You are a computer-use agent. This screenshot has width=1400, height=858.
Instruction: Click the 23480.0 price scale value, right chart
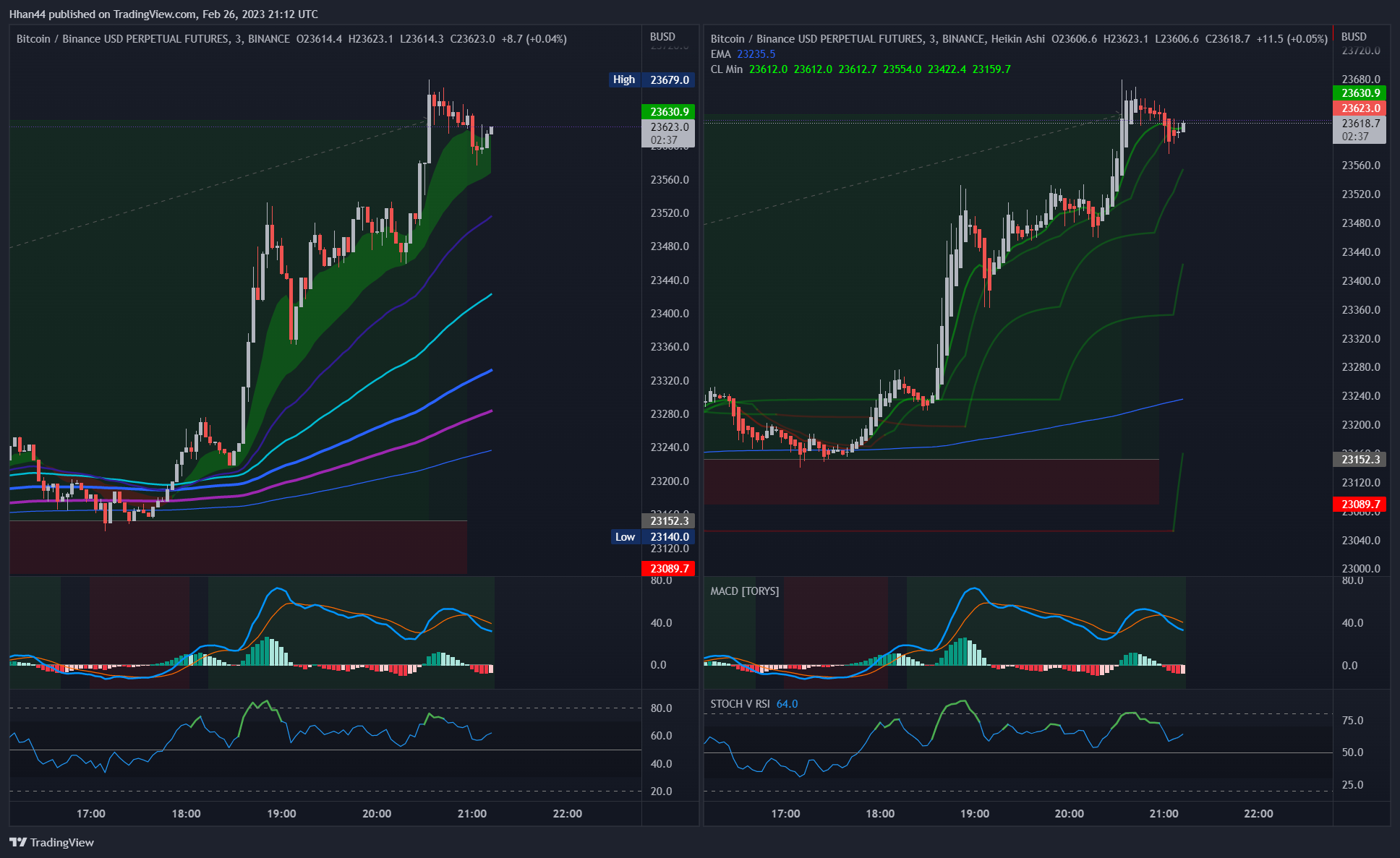(x=1361, y=223)
